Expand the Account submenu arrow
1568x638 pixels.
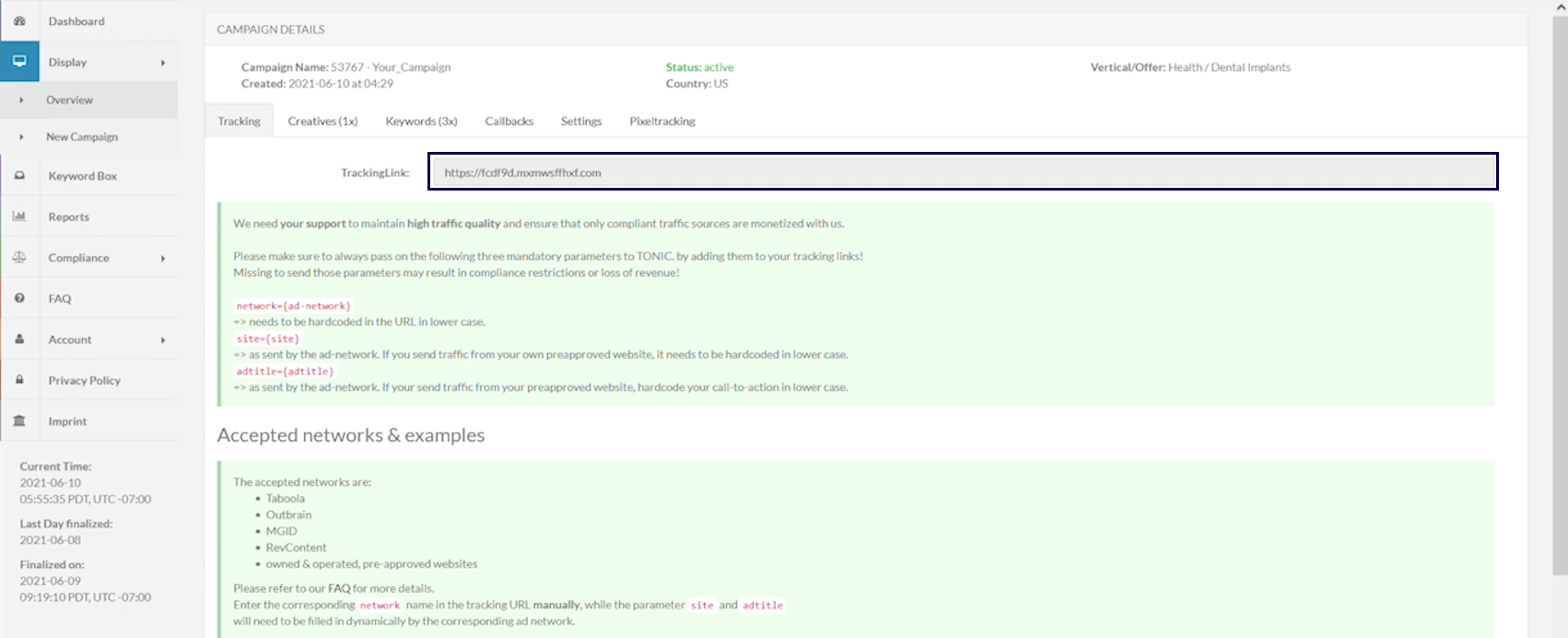[163, 340]
